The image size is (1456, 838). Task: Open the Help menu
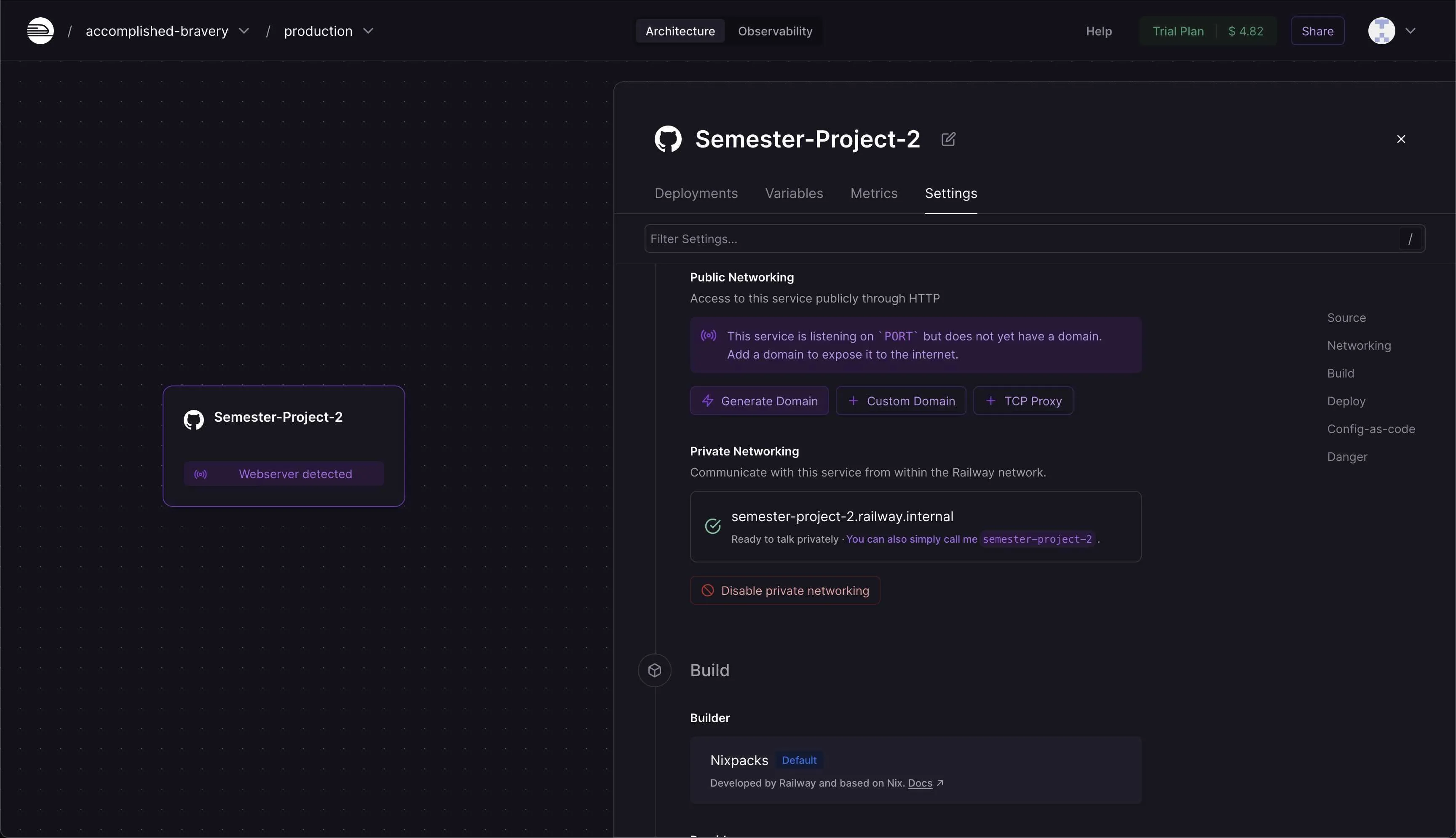1098,31
